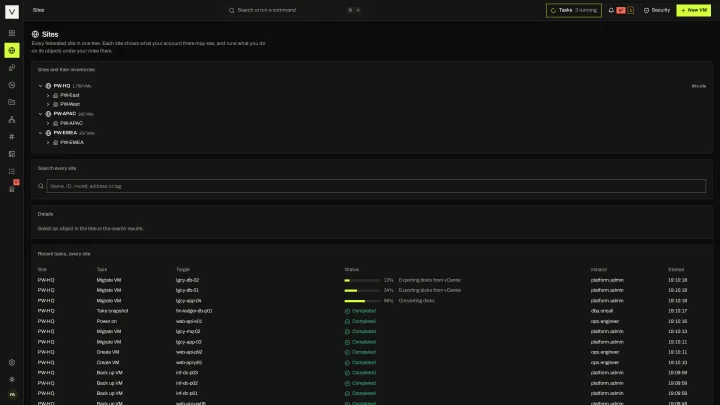Open the Security button in top bar
Image resolution: width=720 pixels, height=405 pixels.
(x=657, y=10)
